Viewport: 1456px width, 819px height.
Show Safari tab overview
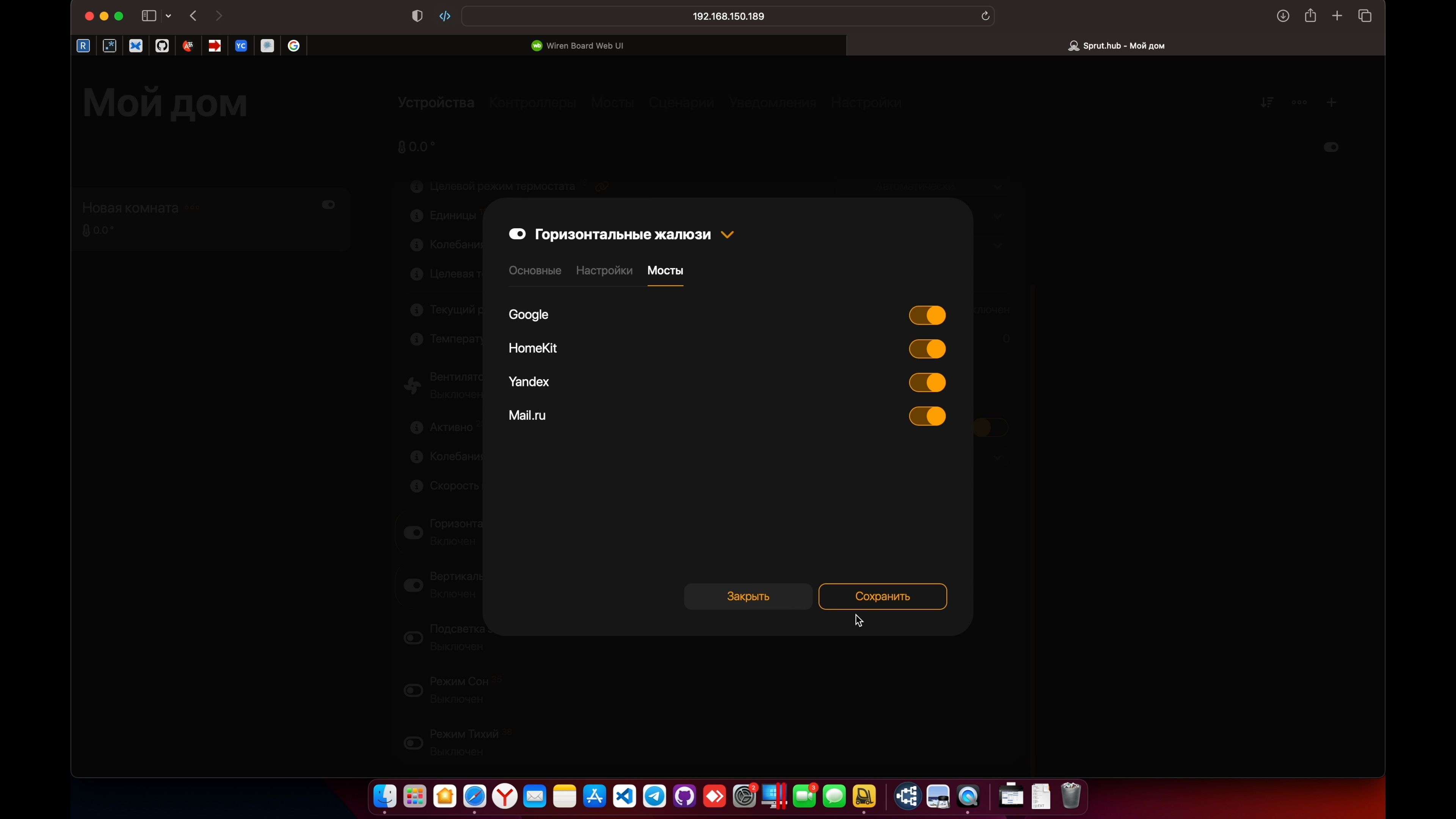(1365, 16)
